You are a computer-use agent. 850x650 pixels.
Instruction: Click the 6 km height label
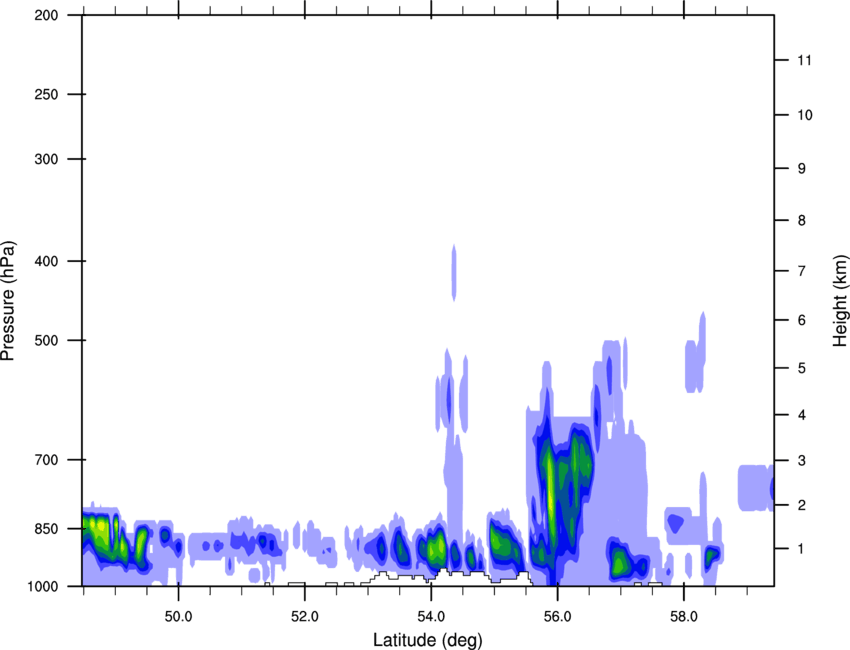[802, 320]
